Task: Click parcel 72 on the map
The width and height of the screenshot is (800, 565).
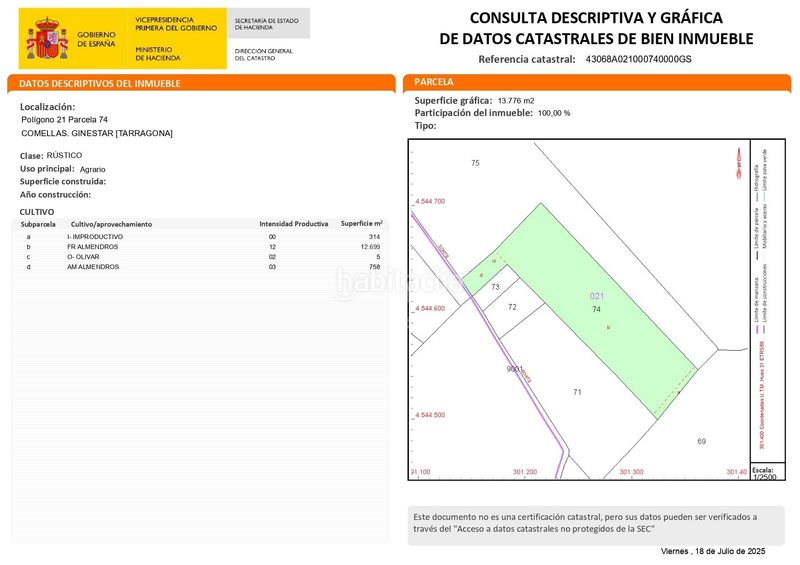Action: [512, 307]
